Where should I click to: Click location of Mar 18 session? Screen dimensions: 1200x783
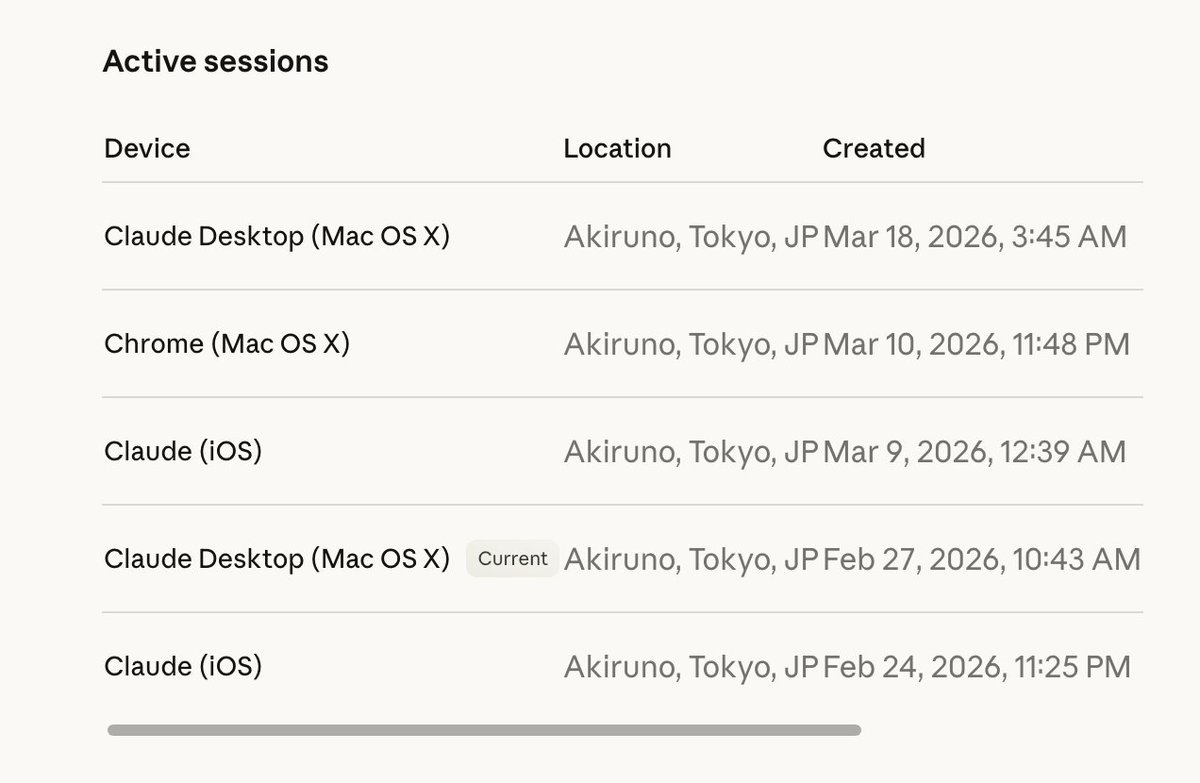(x=691, y=237)
